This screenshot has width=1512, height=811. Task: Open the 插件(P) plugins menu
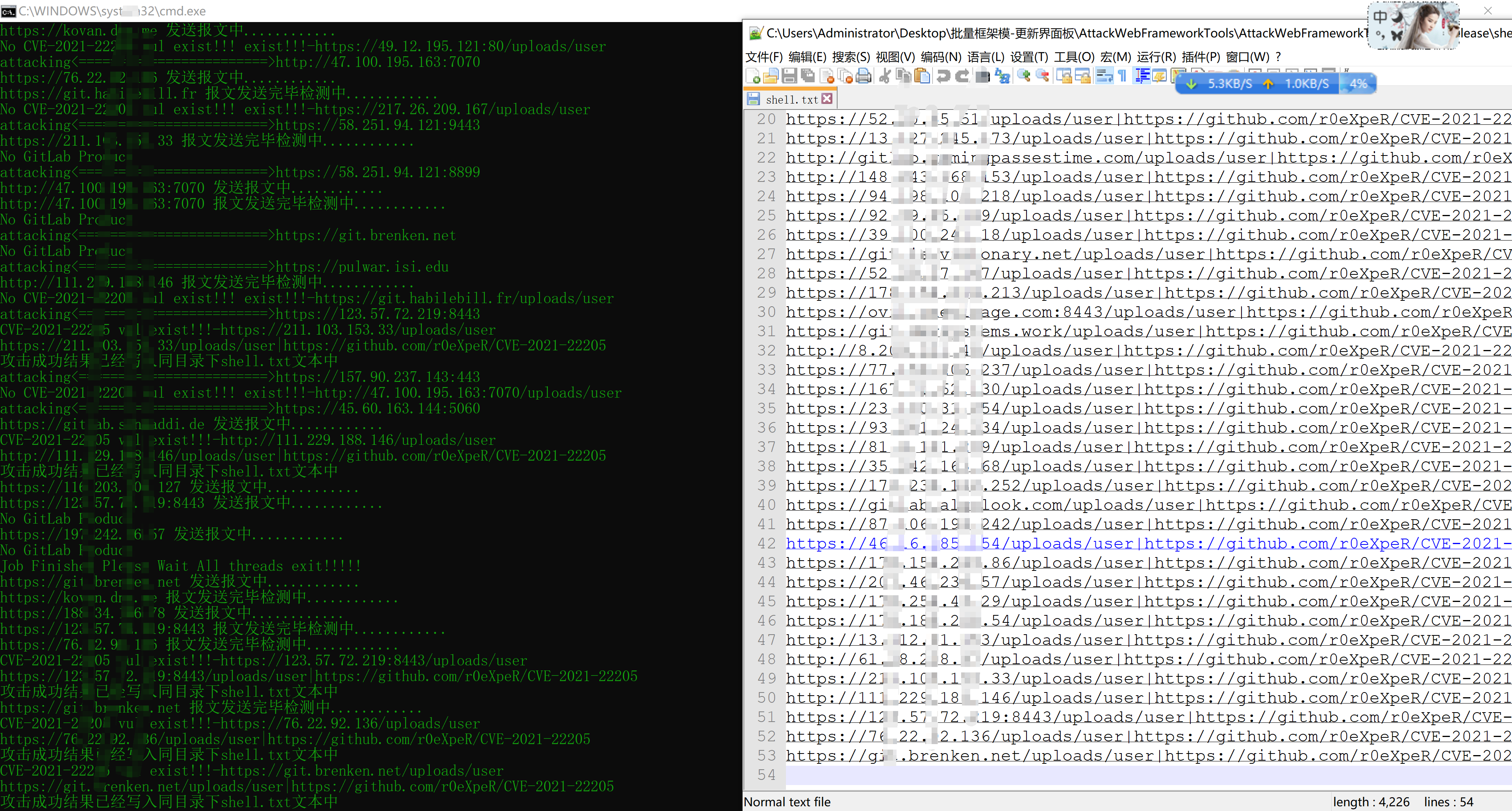click(x=1200, y=57)
